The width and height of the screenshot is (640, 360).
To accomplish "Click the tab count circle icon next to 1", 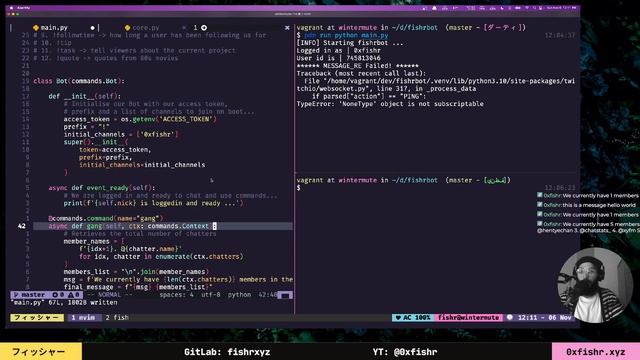I will (204, 28).
